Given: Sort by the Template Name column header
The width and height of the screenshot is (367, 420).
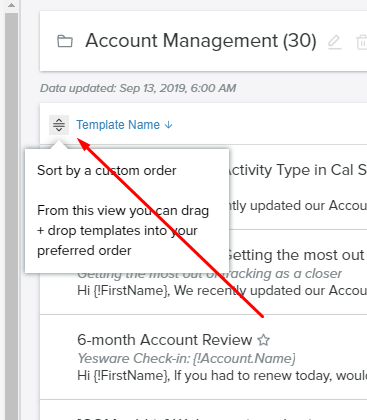Looking at the screenshot, I should click(118, 125).
